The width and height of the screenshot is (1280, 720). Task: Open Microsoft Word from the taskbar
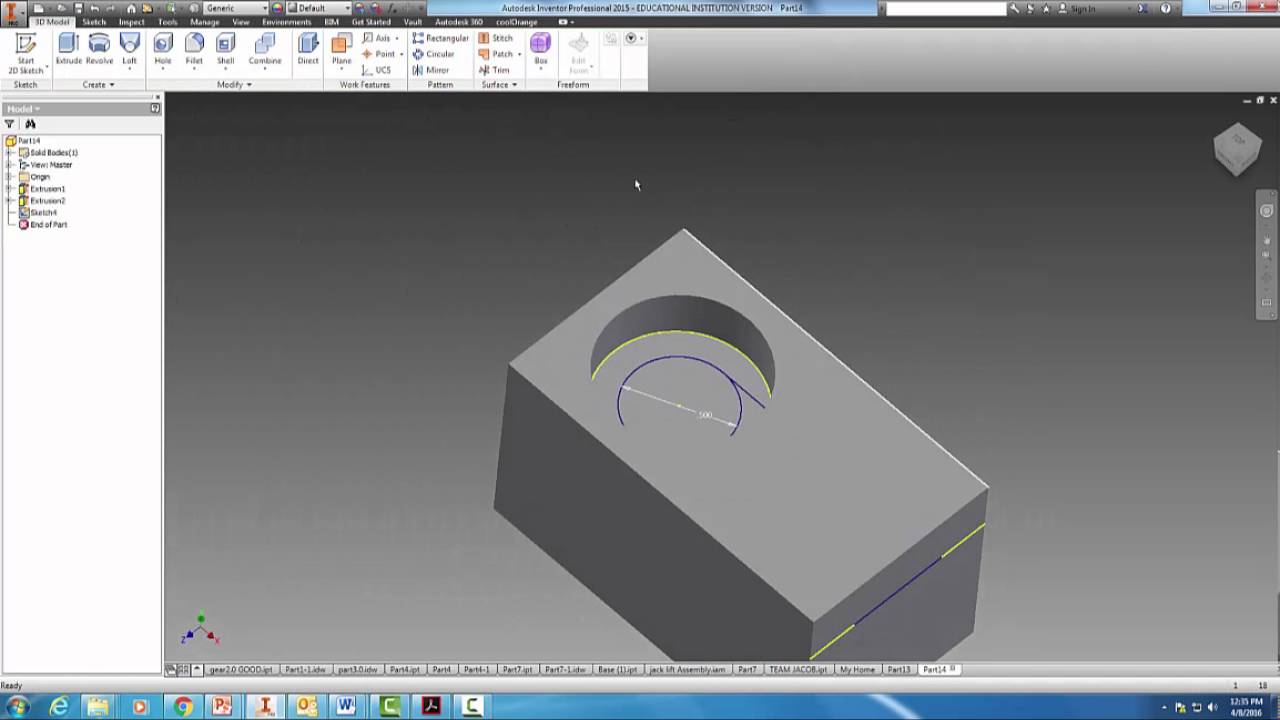pyautogui.click(x=347, y=707)
